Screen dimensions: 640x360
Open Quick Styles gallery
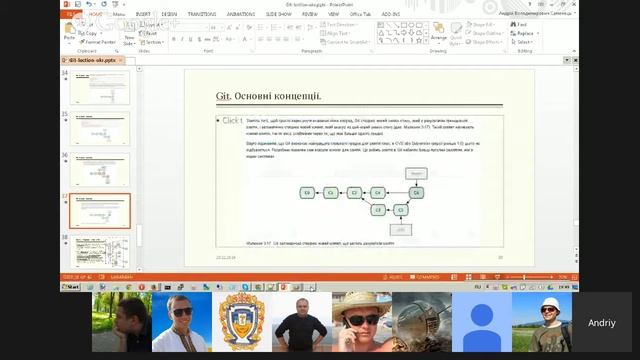pyautogui.click(x=456, y=34)
